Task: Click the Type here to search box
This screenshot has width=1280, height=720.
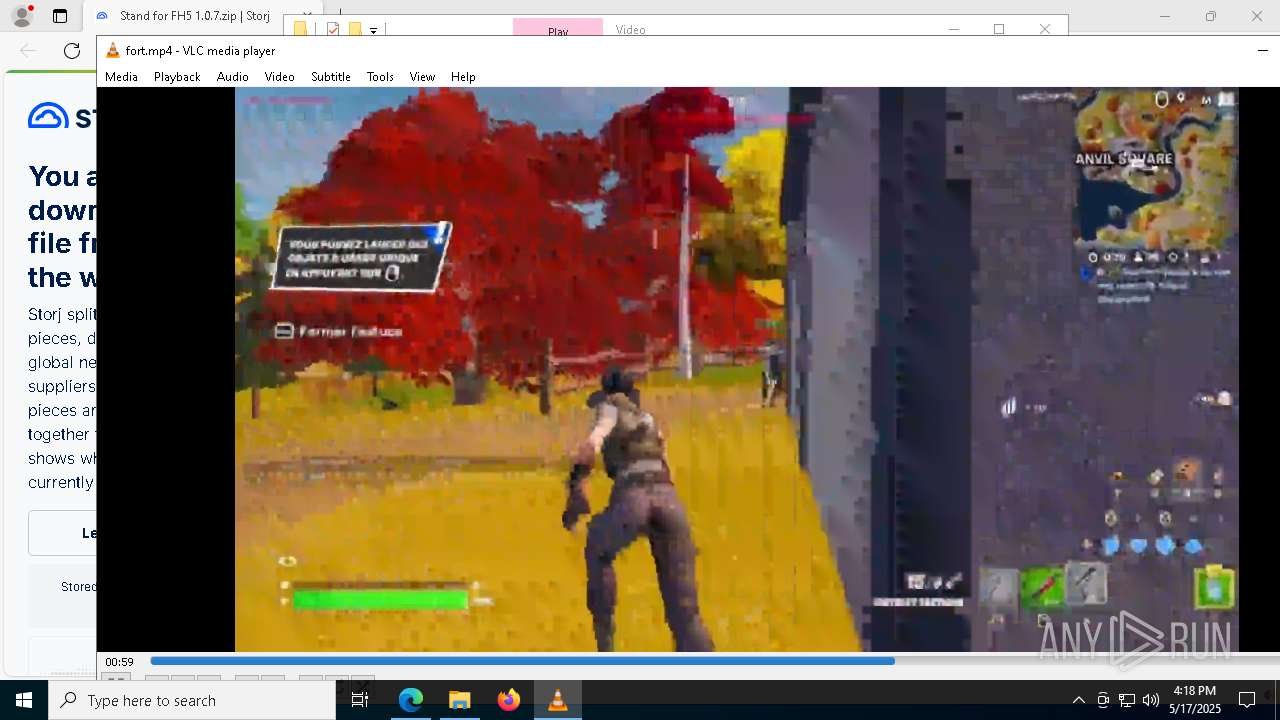Action: [x=192, y=700]
